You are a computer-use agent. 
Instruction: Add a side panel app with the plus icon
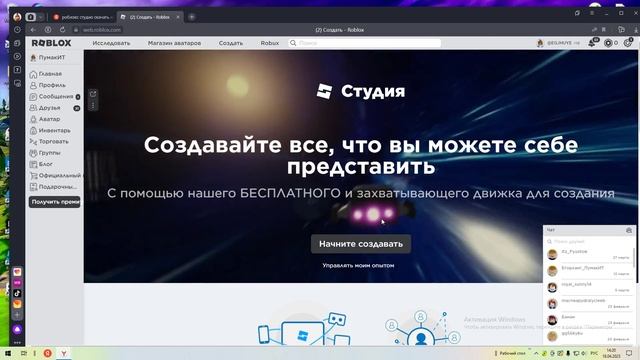(x=17, y=315)
